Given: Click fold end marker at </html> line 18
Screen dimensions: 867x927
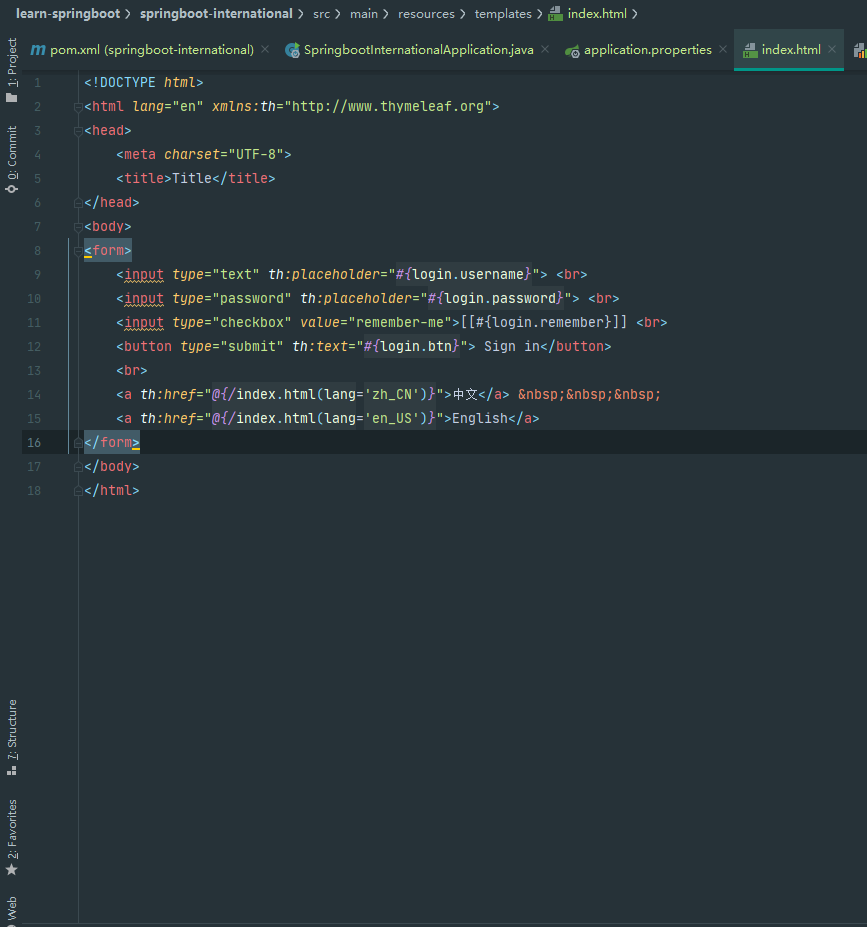Looking at the screenshot, I should tap(78, 491).
